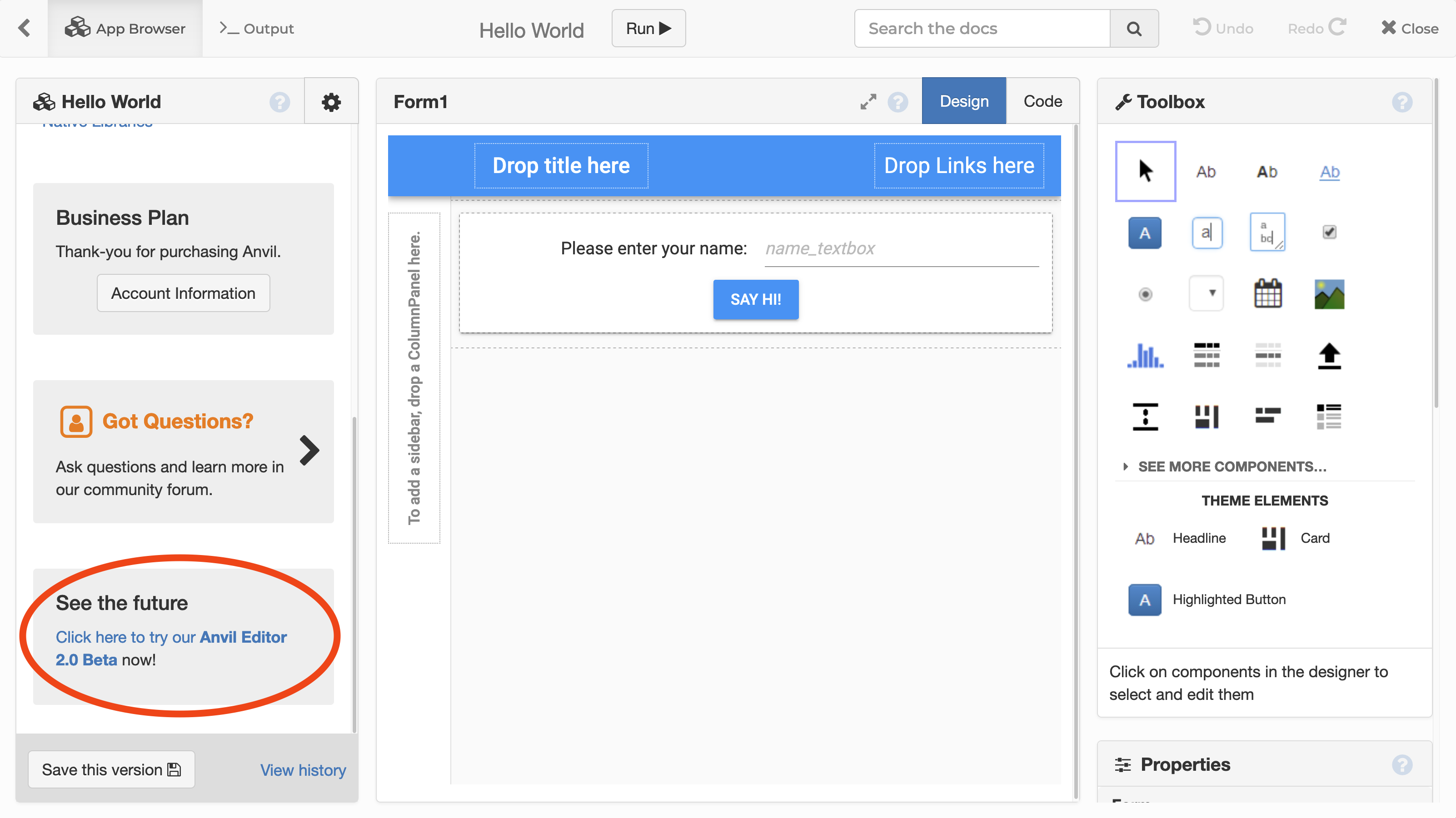Select the DatePicker calendar component

click(1268, 293)
